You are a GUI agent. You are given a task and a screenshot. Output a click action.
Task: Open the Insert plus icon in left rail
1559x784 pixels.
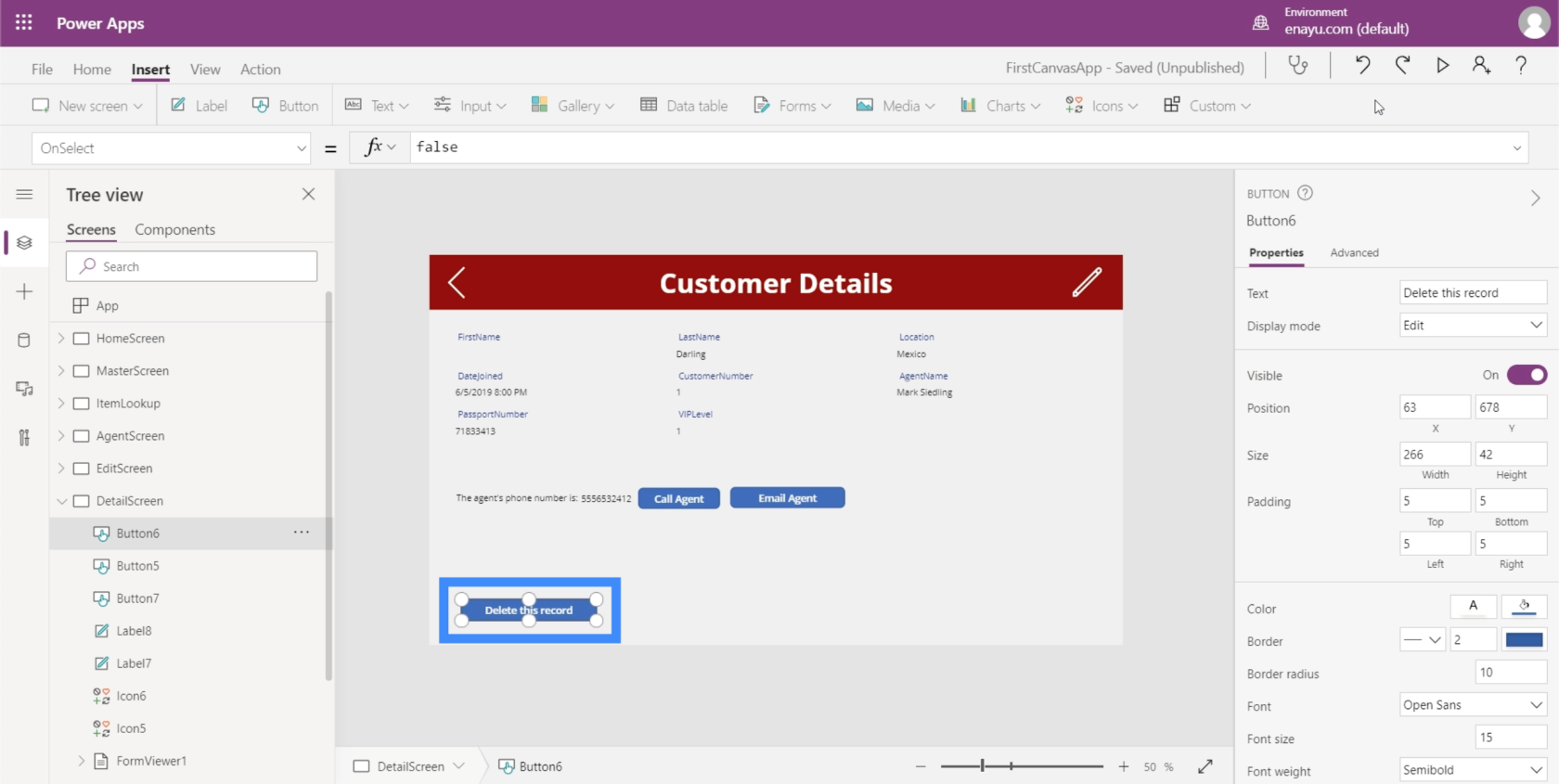24,291
